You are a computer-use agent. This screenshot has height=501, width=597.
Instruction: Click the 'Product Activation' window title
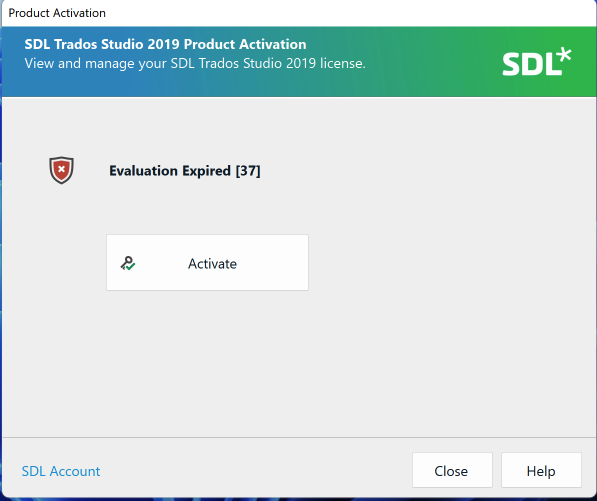[57, 13]
